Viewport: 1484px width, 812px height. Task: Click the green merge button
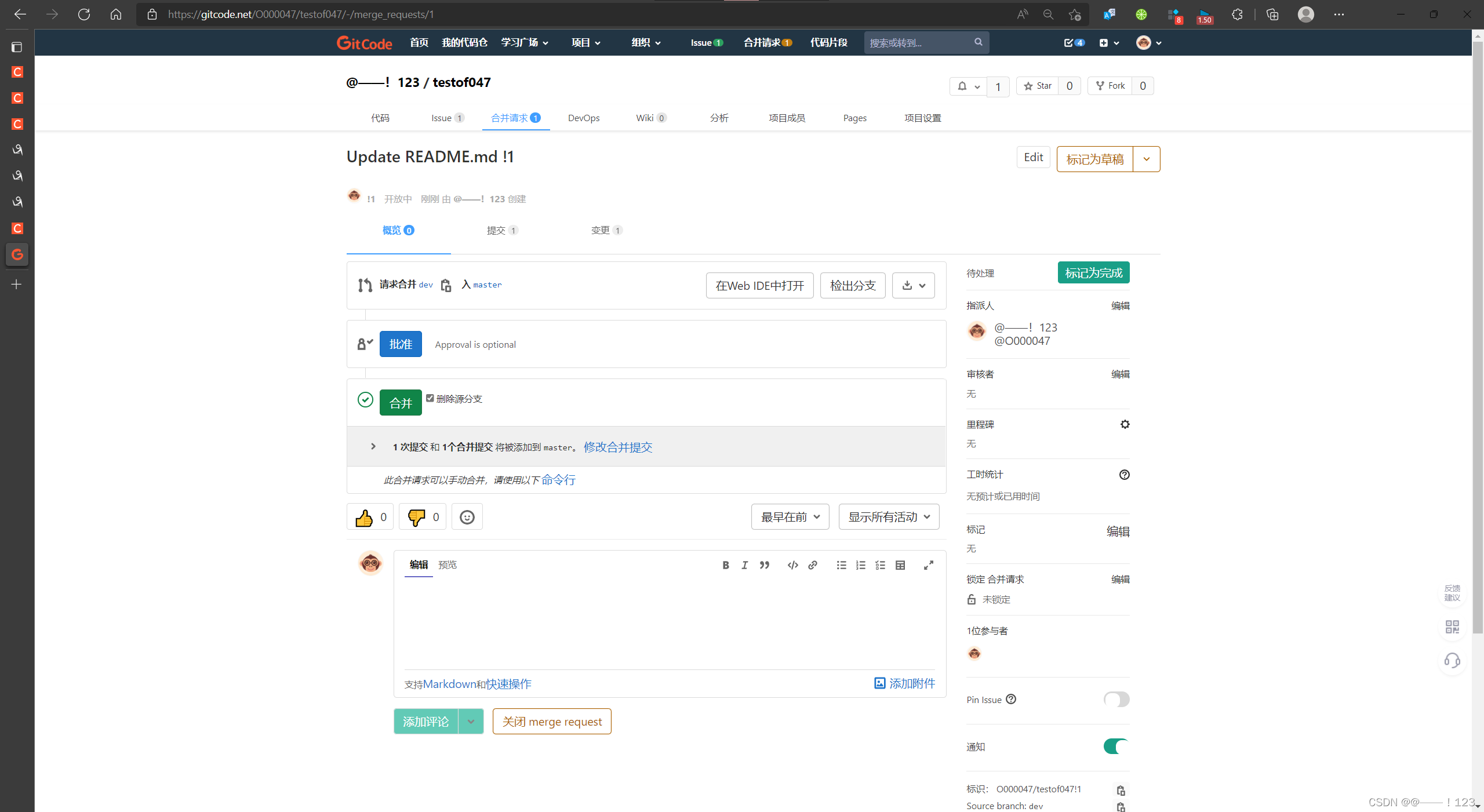[x=401, y=403]
